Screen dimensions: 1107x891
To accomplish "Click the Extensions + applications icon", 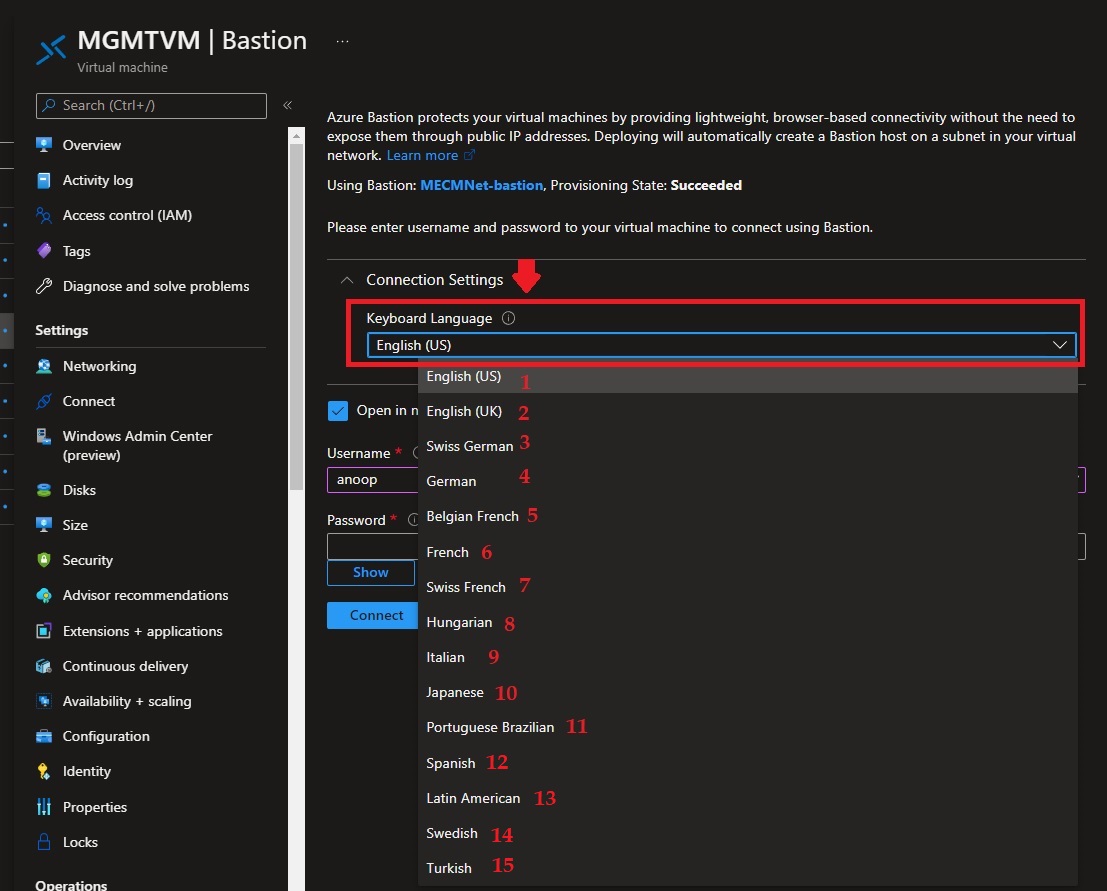I will tap(44, 630).
